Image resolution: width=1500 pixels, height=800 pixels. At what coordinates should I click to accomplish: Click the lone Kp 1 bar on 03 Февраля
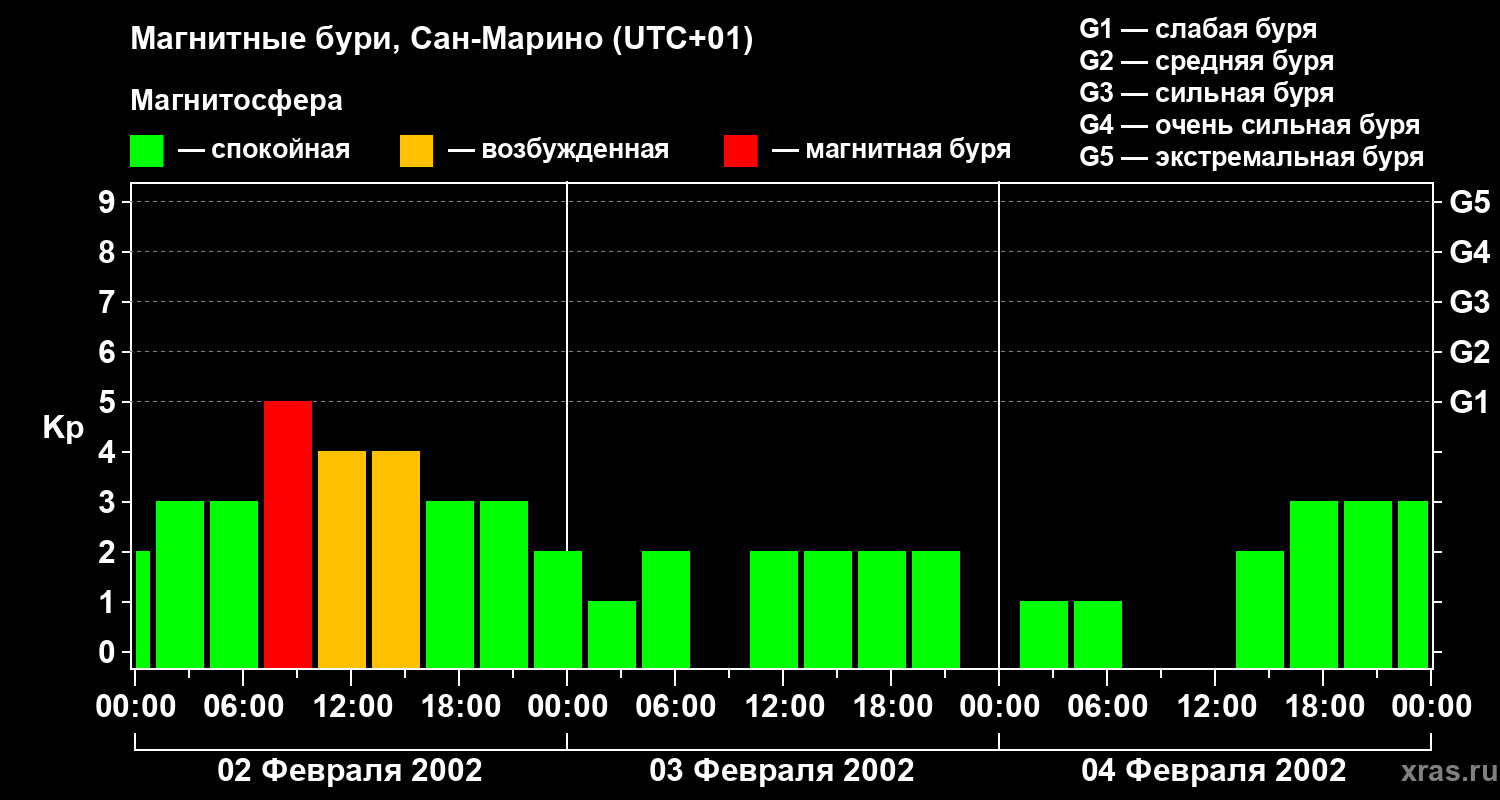pos(612,634)
